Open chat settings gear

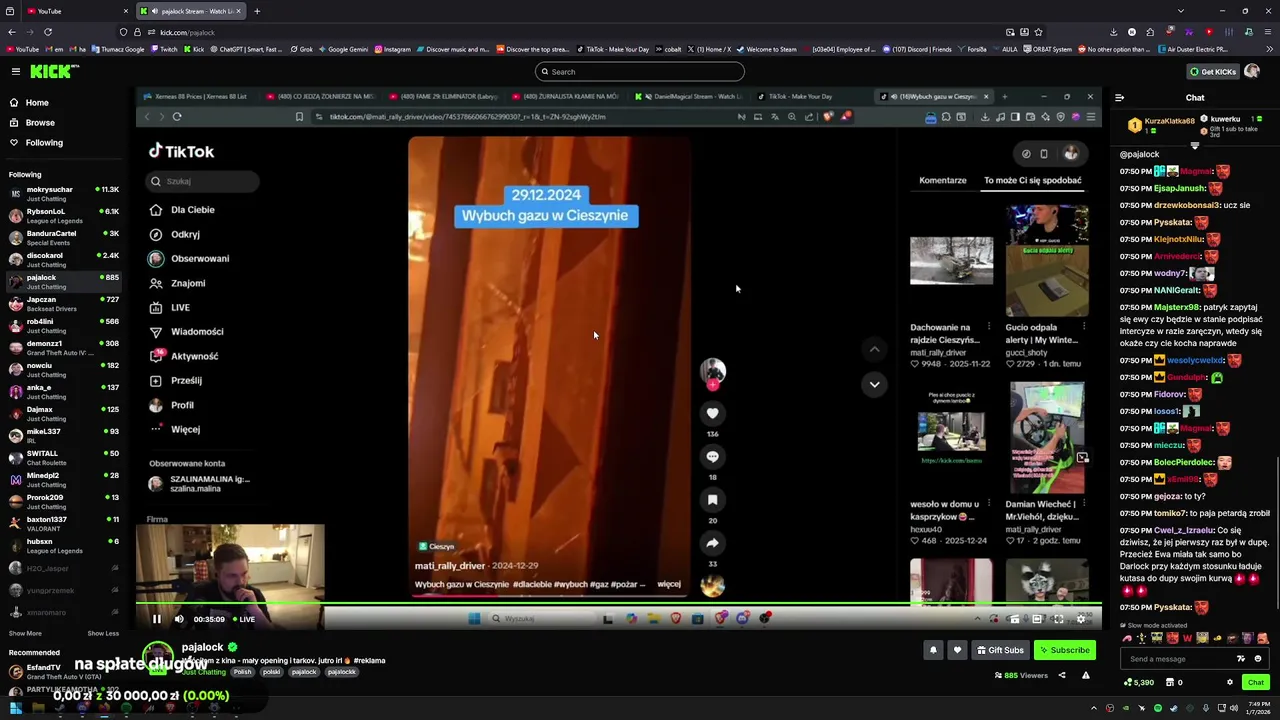click(1230, 682)
